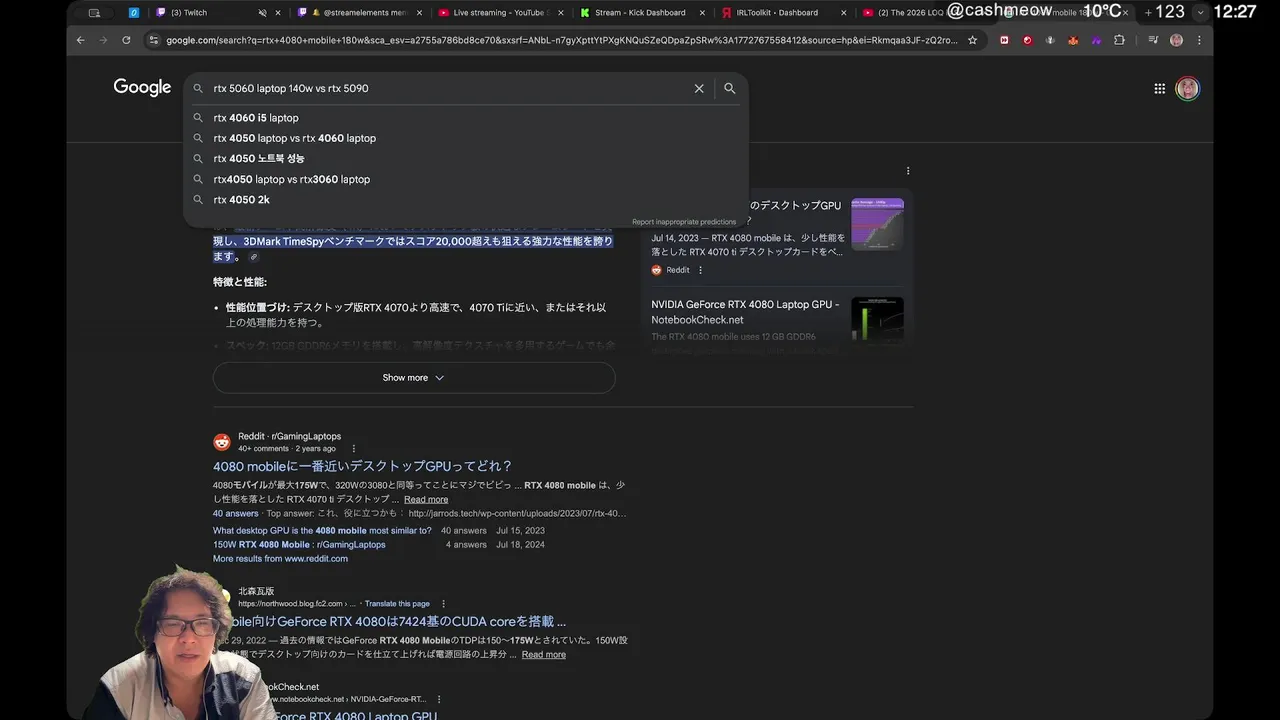Open three-dot menu above the side panel
Viewport: 1280px width, 720px height.
coord(908,171)
